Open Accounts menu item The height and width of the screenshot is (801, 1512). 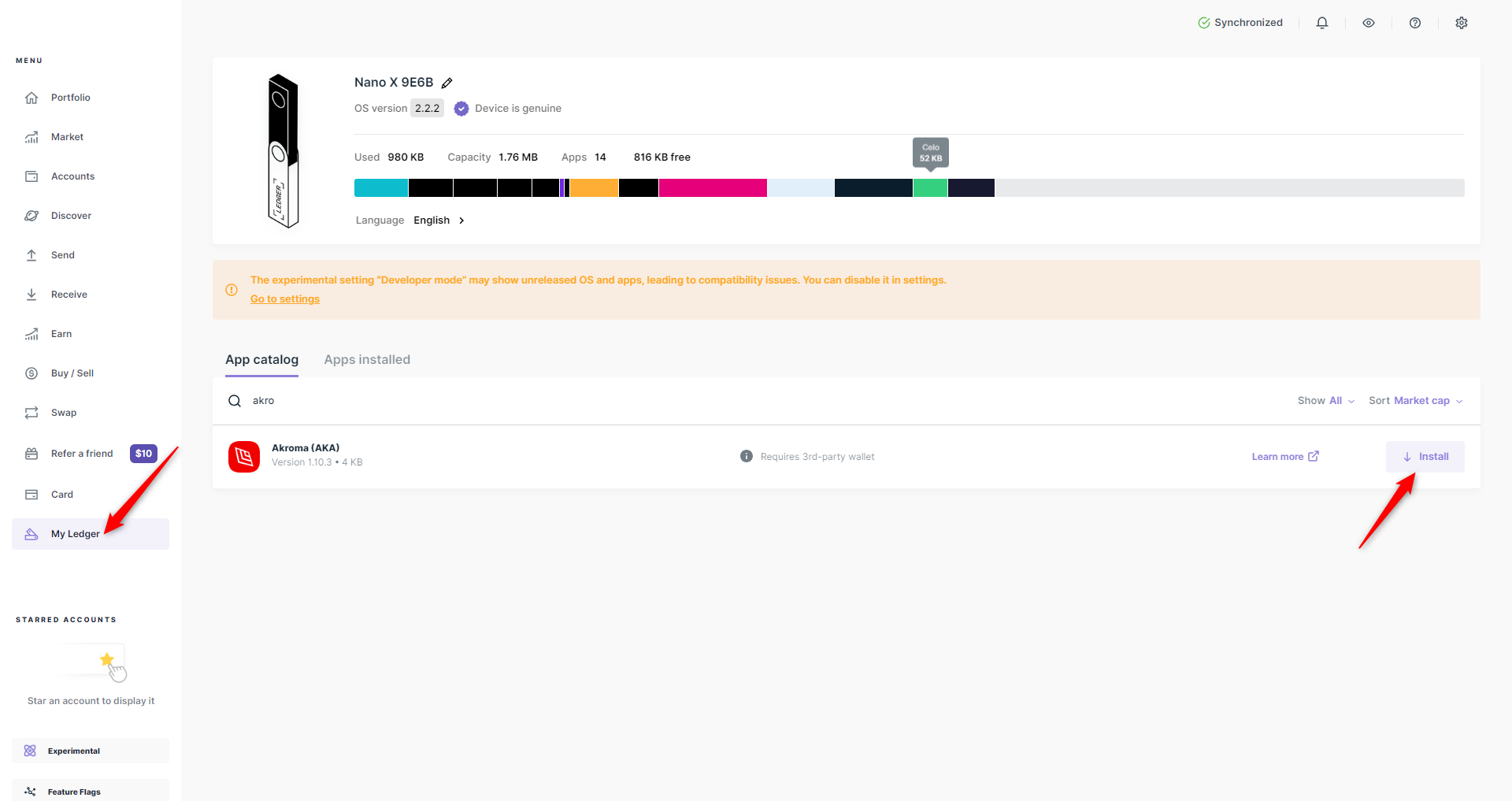coord(91,176)
